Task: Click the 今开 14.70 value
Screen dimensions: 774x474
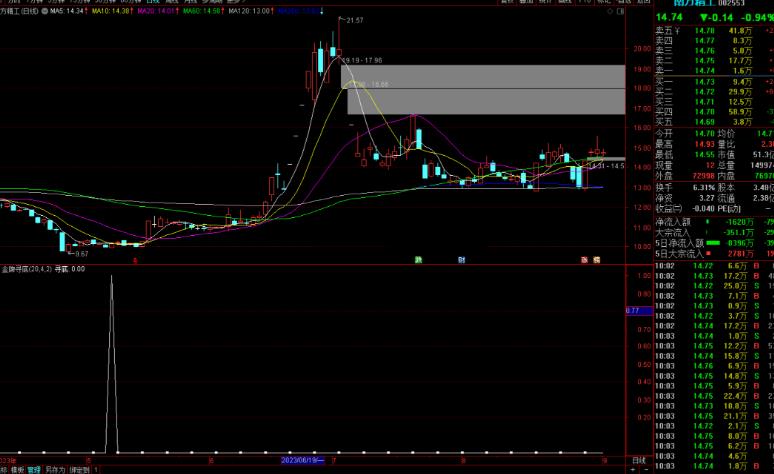Action: pyautogui.click(x=704, y=133)
